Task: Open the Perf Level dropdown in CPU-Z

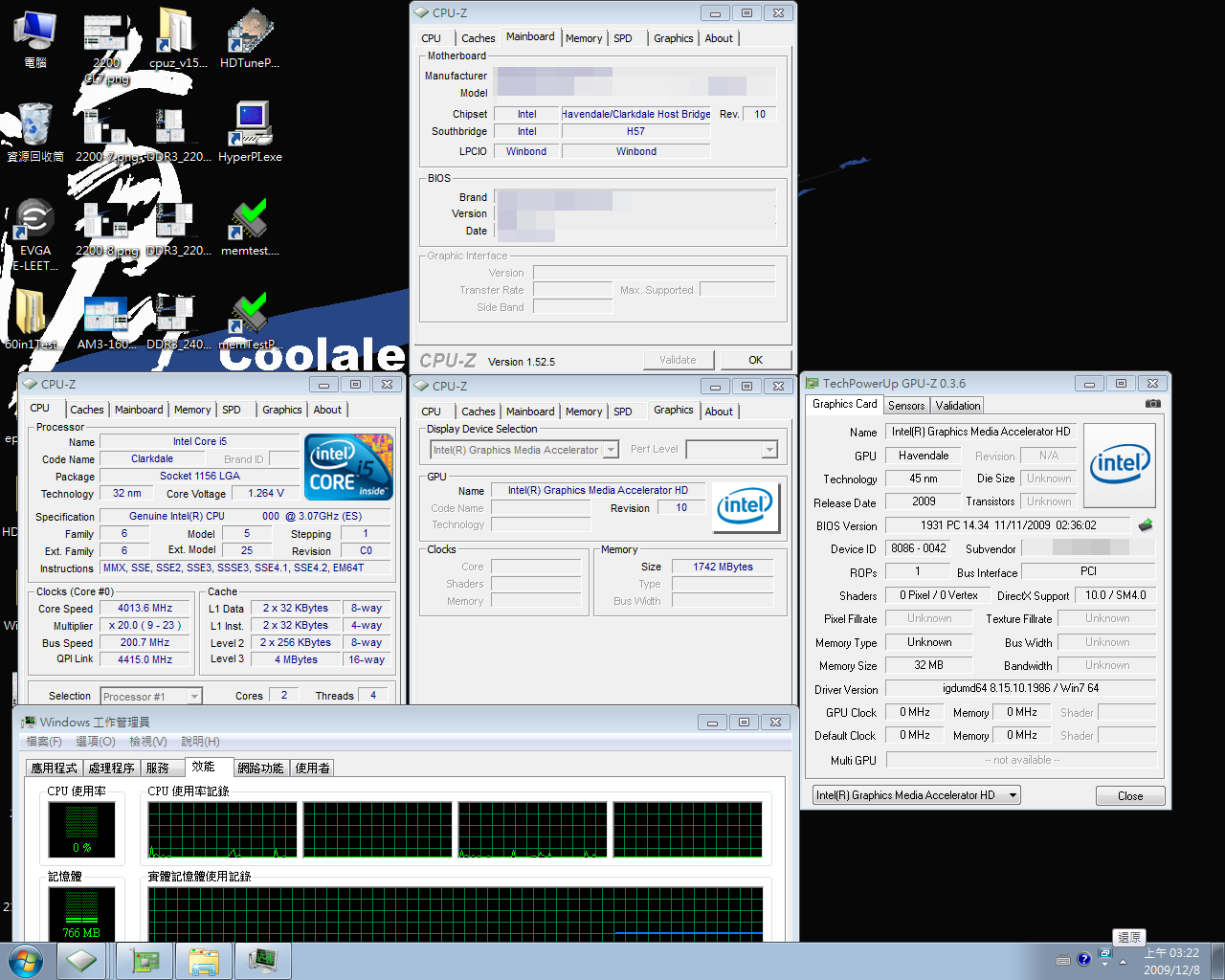Action: coord(731,450)
